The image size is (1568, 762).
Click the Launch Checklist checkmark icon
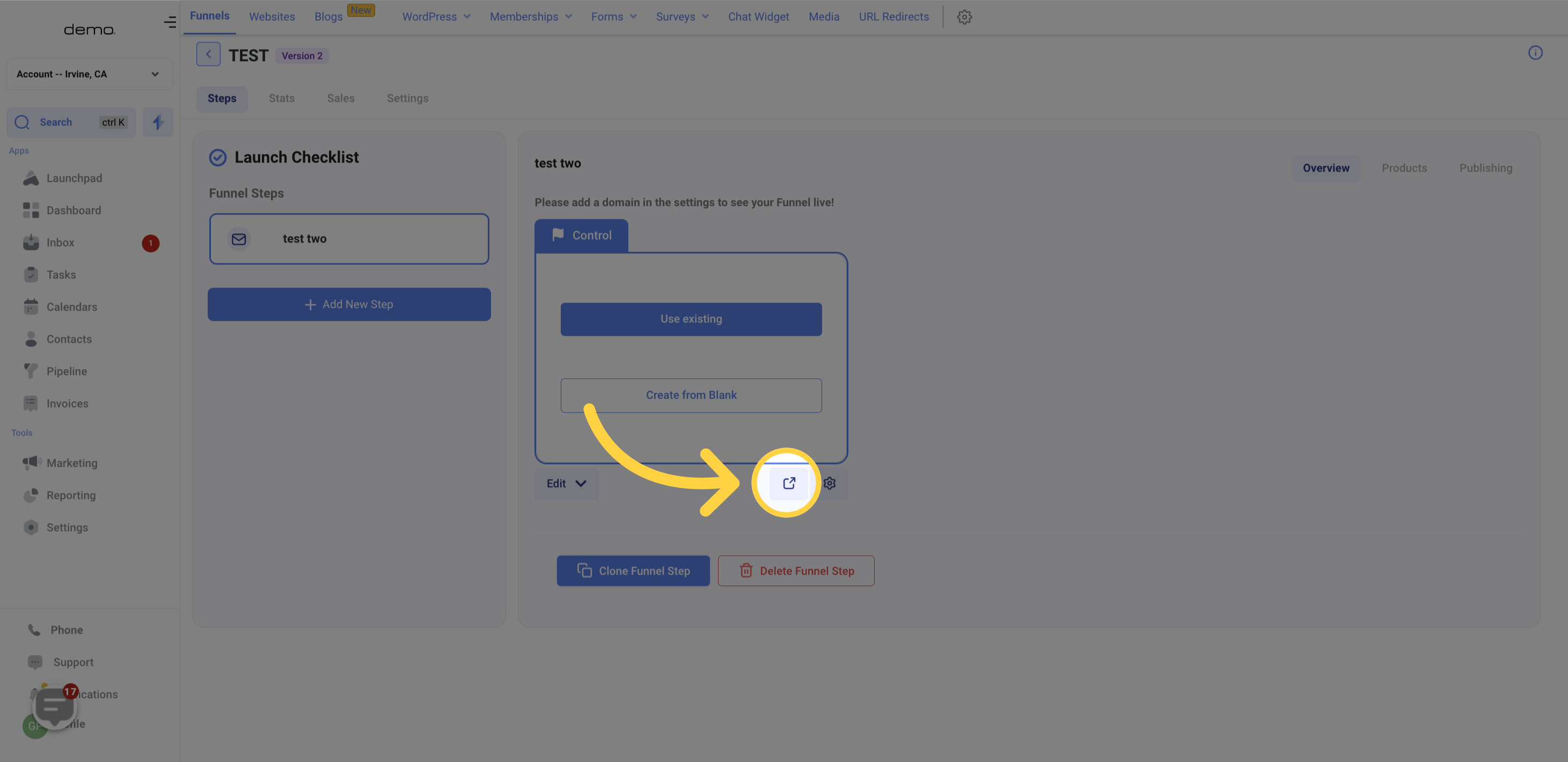(x=217, y=157)
